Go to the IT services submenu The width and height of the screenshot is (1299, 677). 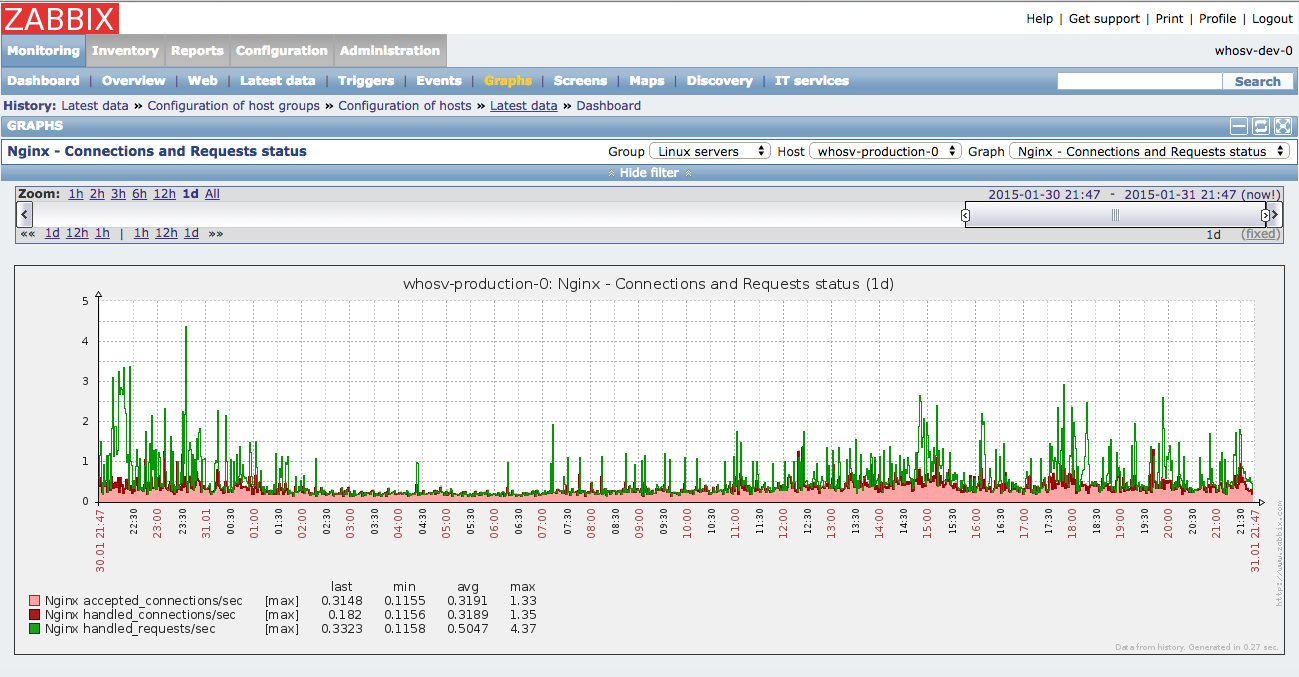812,81
